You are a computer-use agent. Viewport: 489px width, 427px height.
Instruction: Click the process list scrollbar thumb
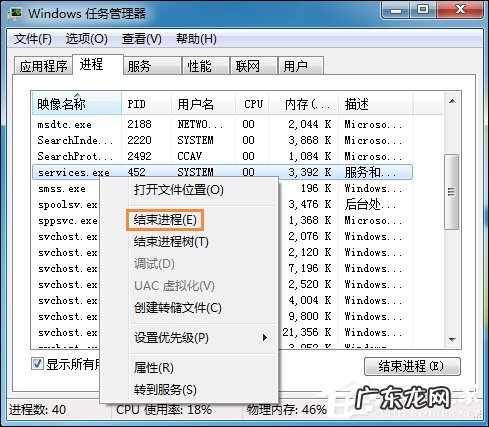(x=452, y=191)
